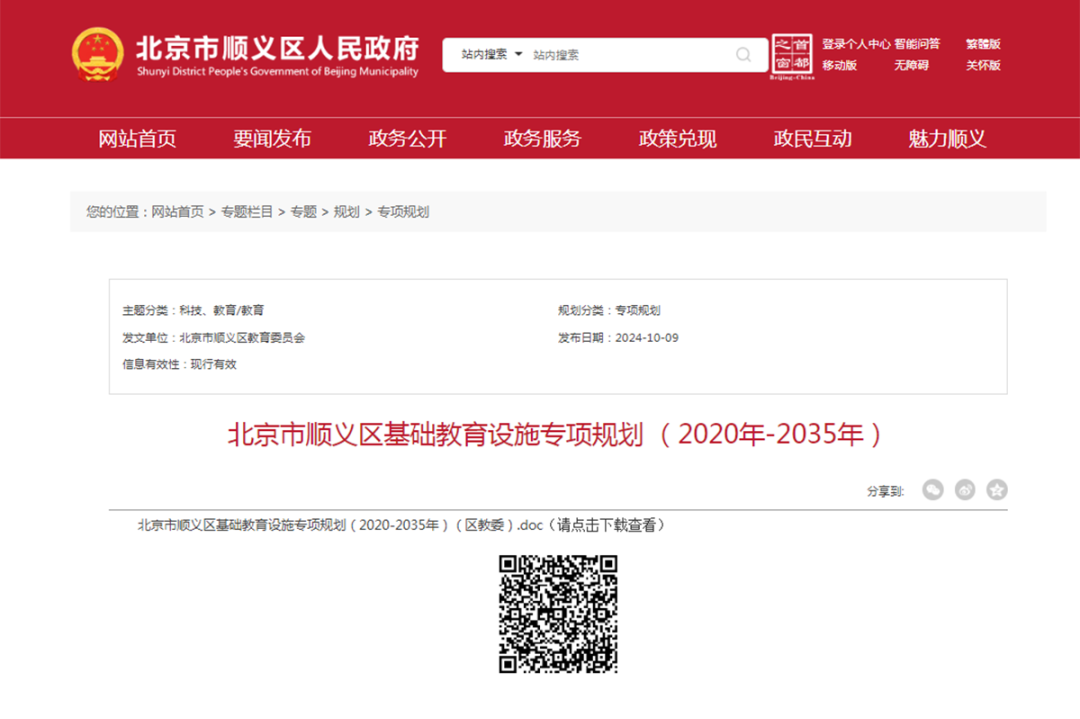
Task: Open the 魅力顺义 navigation item
Action: (x=947, y=138)
